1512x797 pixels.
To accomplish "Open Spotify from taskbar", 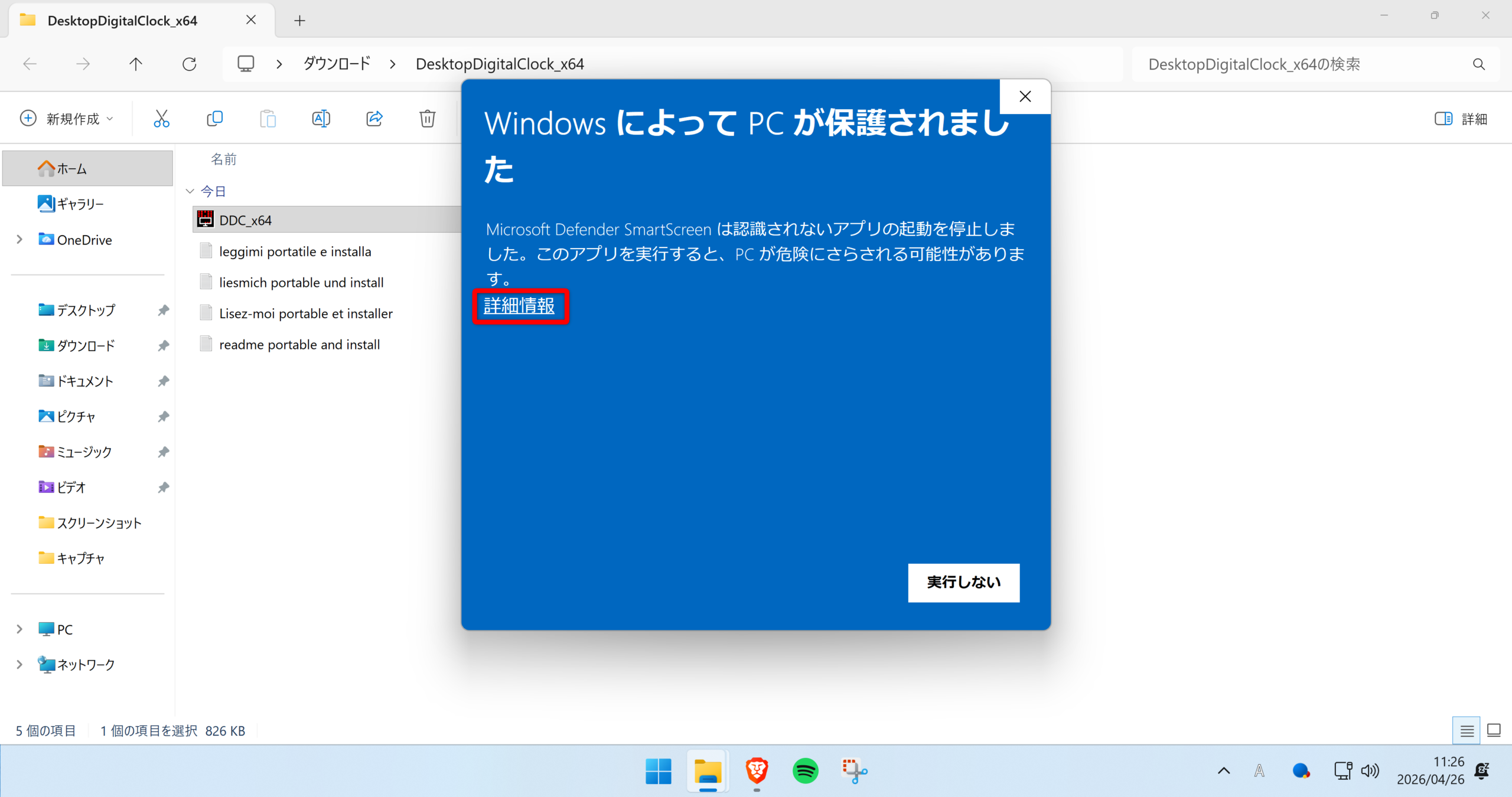I will (805, 770).
